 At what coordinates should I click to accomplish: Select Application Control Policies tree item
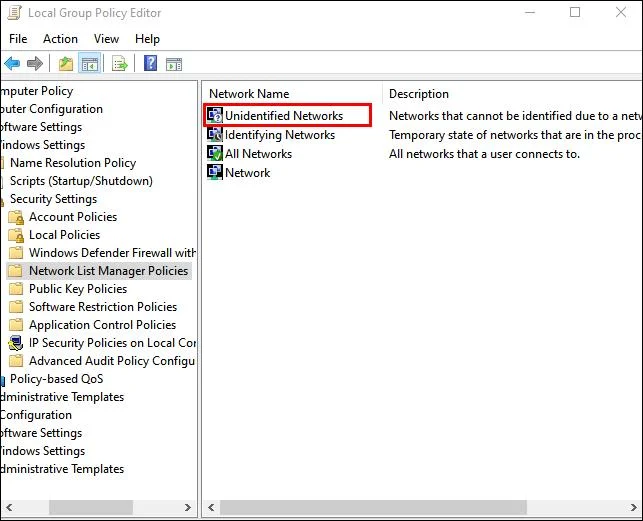pyautogui.click(x=103, y=325)
